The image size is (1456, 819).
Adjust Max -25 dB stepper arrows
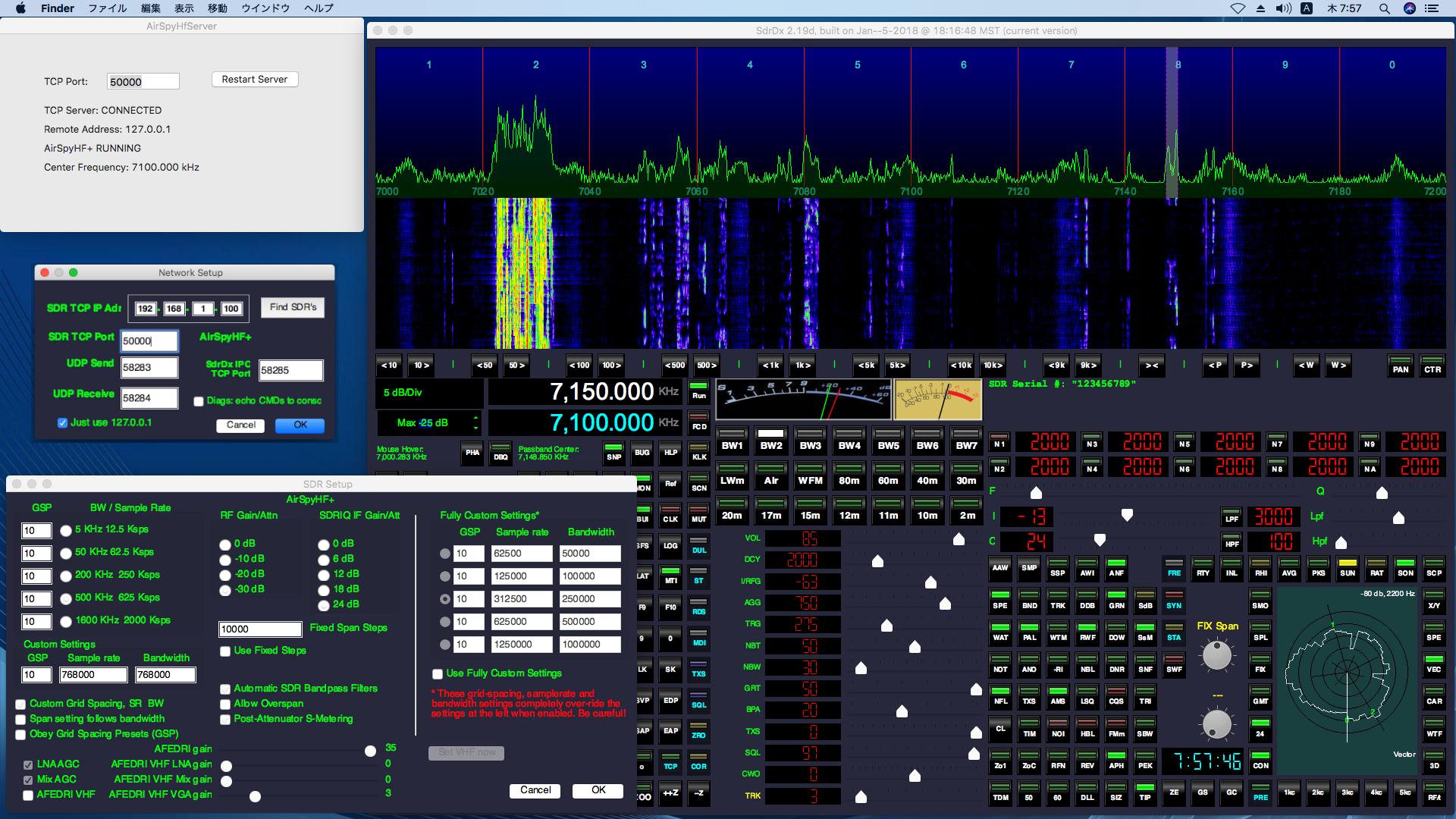click(475, 422)
